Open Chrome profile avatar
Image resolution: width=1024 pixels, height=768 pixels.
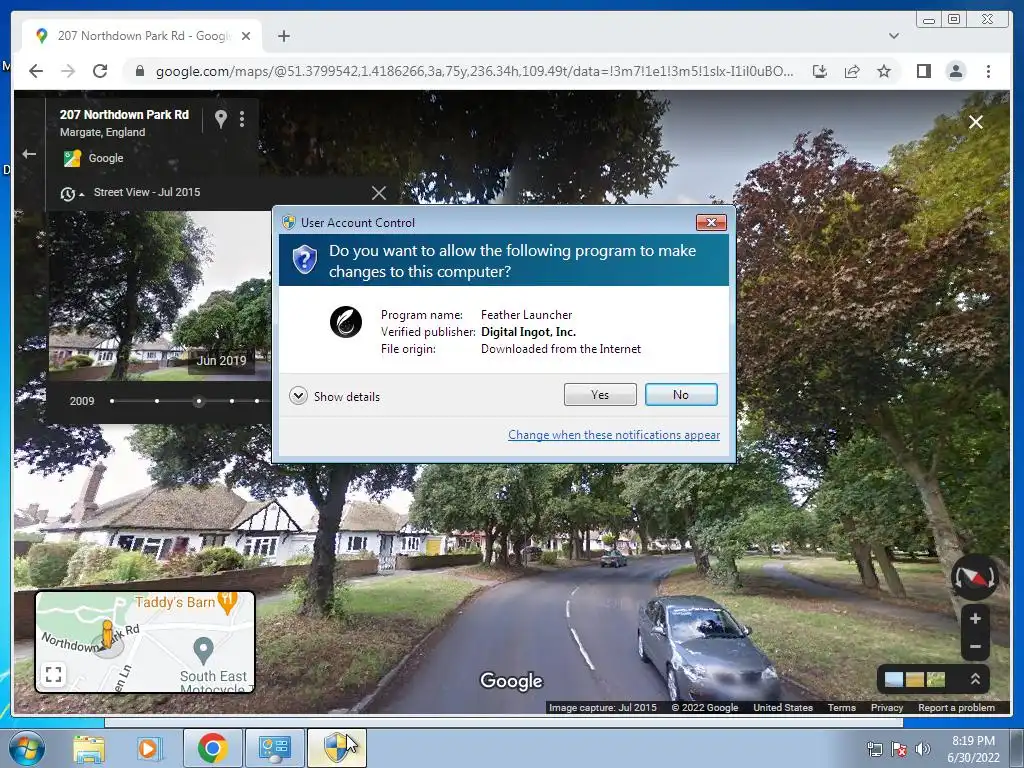coord(955,71)
